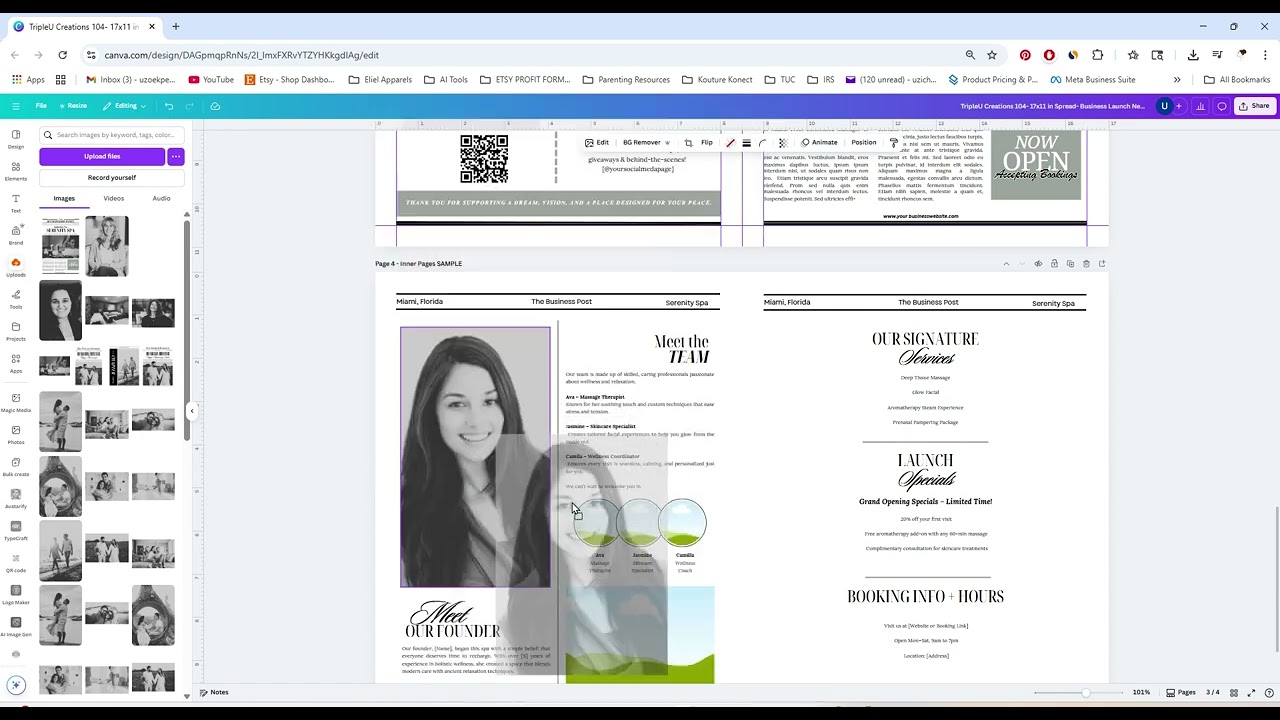Expand BG Remover options arrow

(667, 143)
